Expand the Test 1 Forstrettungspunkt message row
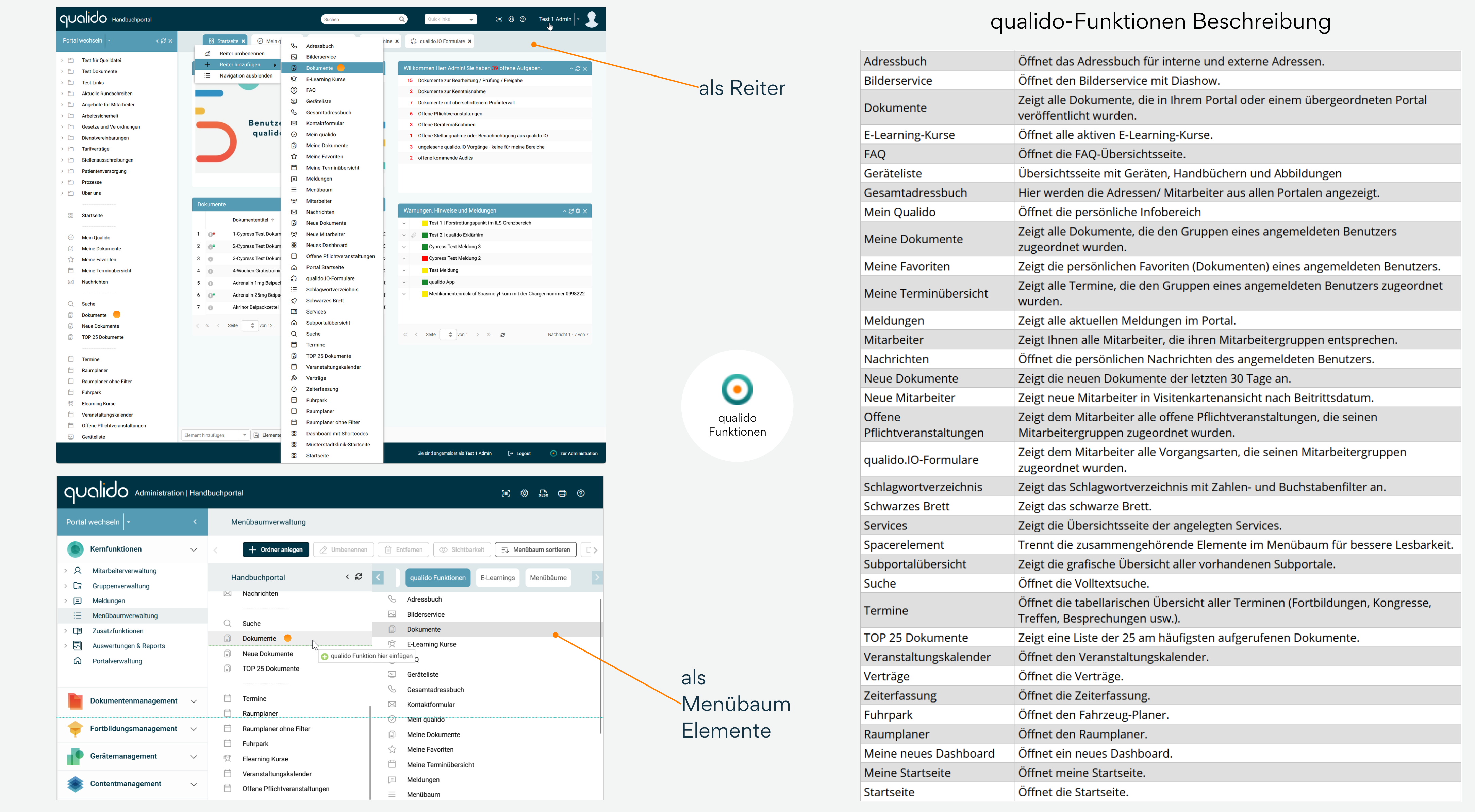This screenshot has height=812, width=1475. [x=404, y=223]
